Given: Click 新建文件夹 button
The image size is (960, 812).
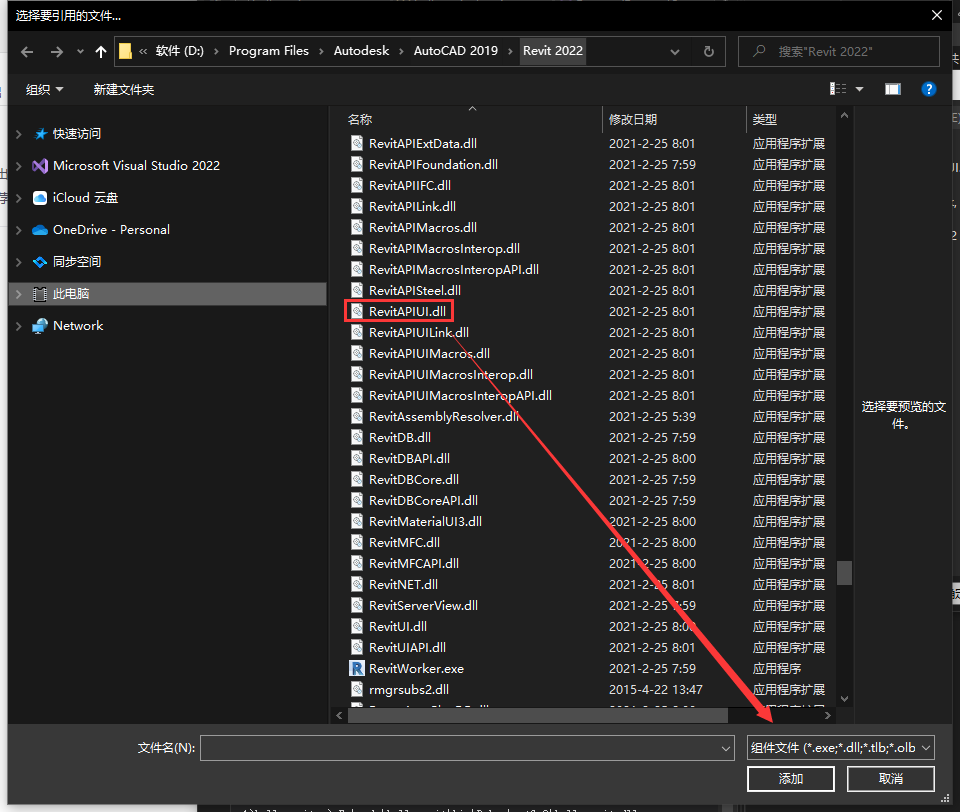Looking at the screenshot, I should [124, 89].
